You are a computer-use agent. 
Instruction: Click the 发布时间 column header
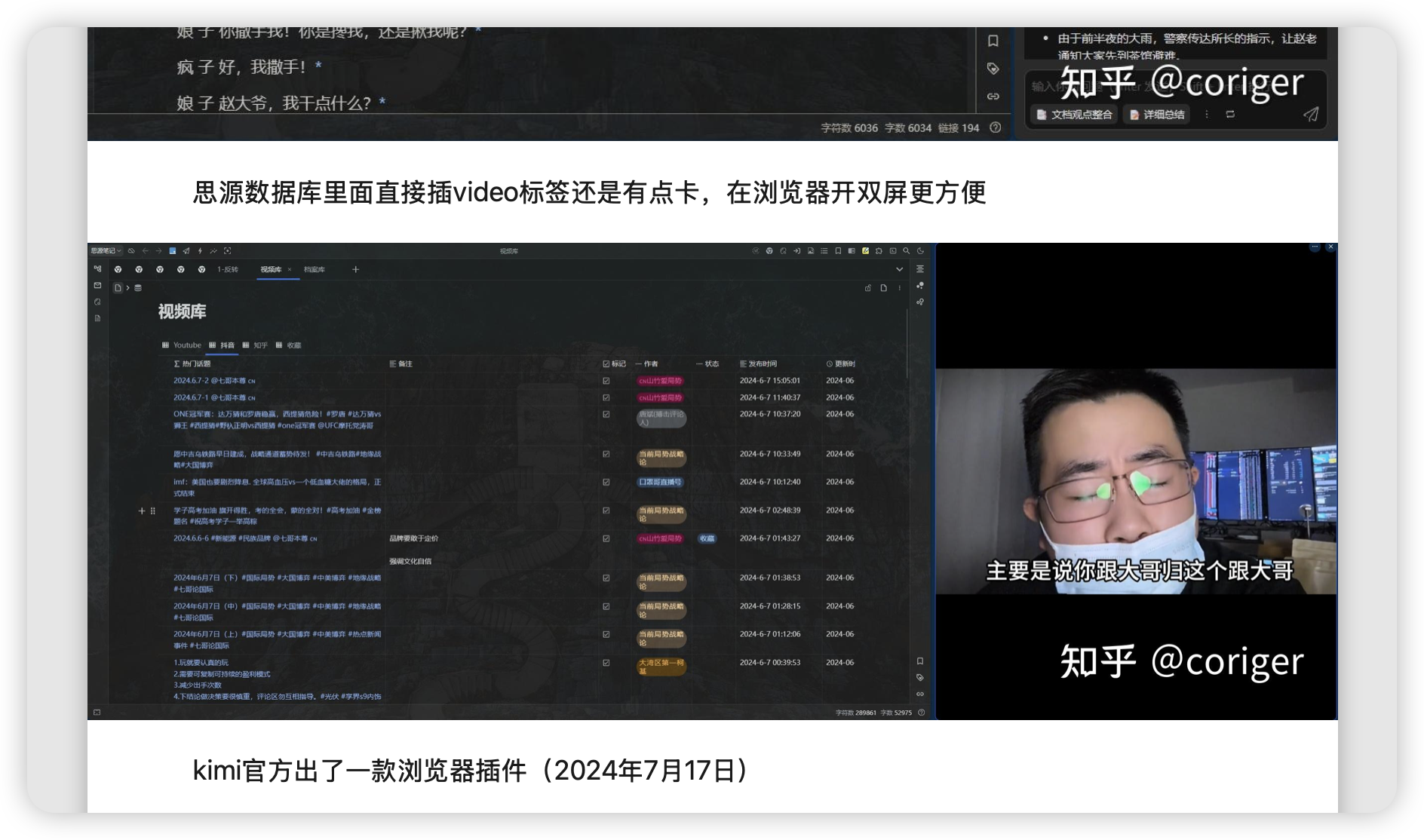click(x=758, y=363)
